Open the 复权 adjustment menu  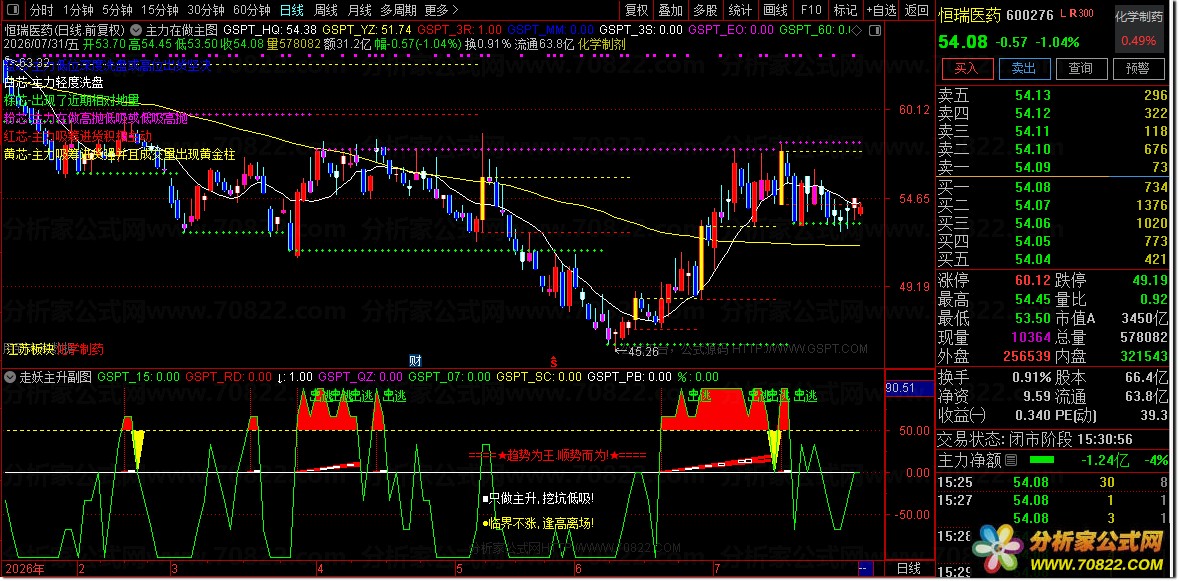pos(637,11)
